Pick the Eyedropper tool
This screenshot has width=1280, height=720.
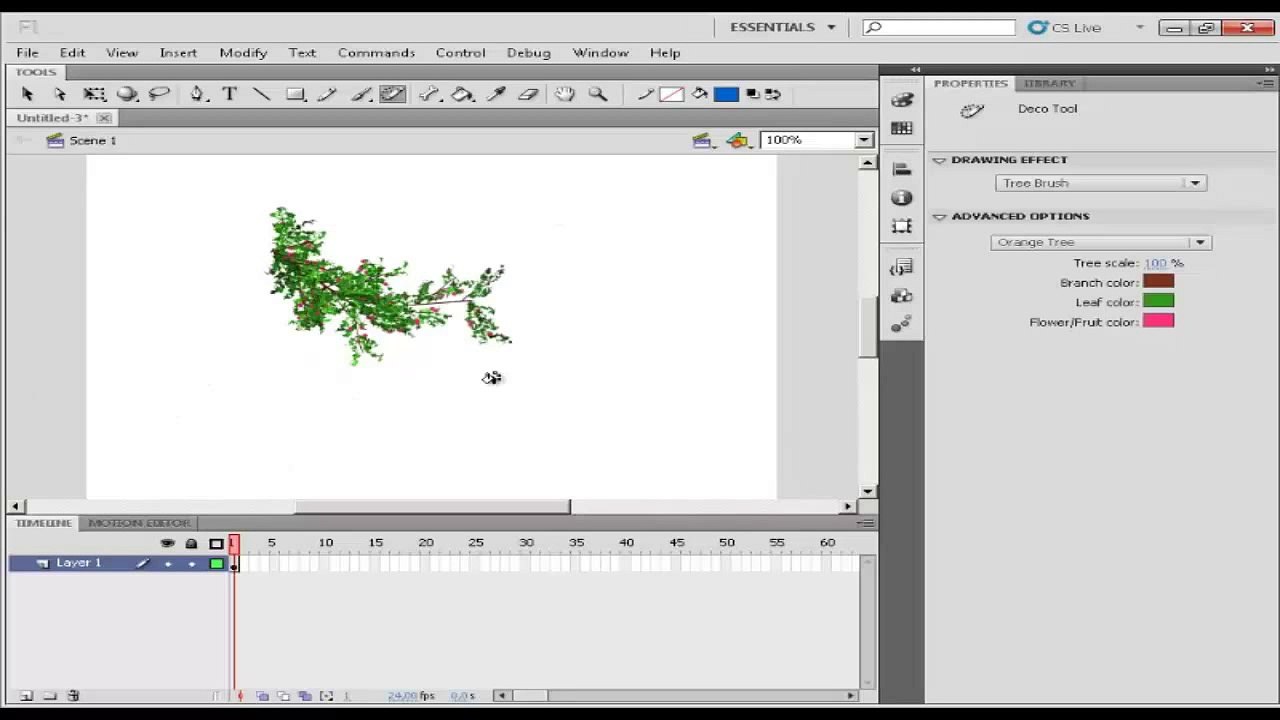point(496,94)
